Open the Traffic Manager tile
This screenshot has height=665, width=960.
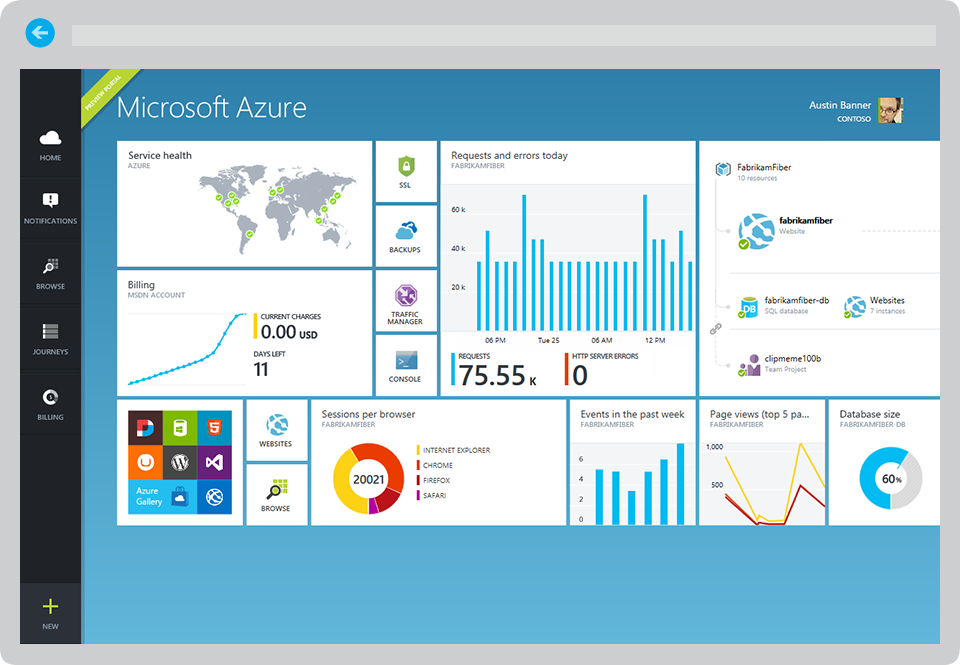[x=406, y=301]
